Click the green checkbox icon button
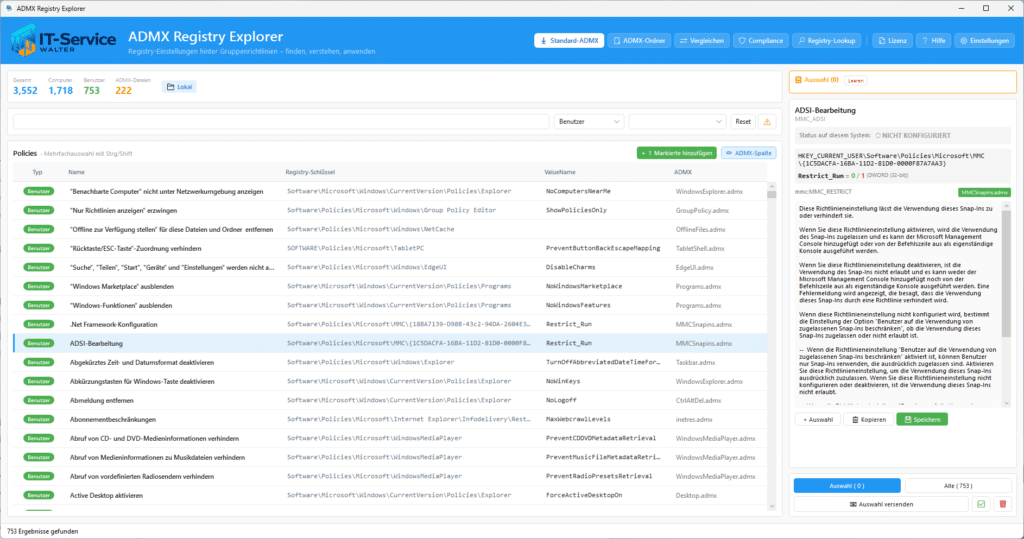This screenshot has width=1024, height=539. tap(981, 504)
